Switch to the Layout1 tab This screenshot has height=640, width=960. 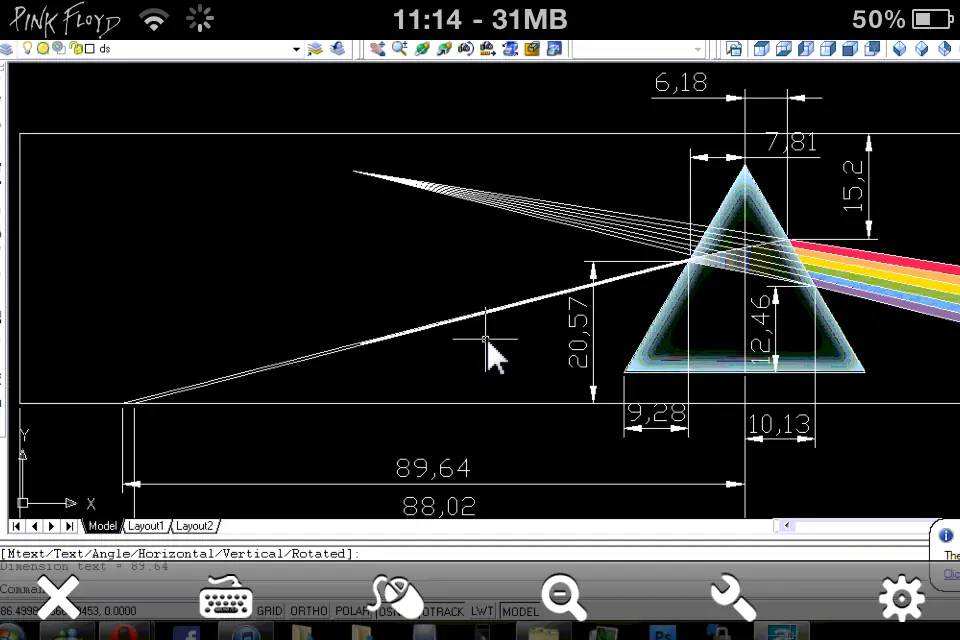pyautogui.click(x=146, y=526)
